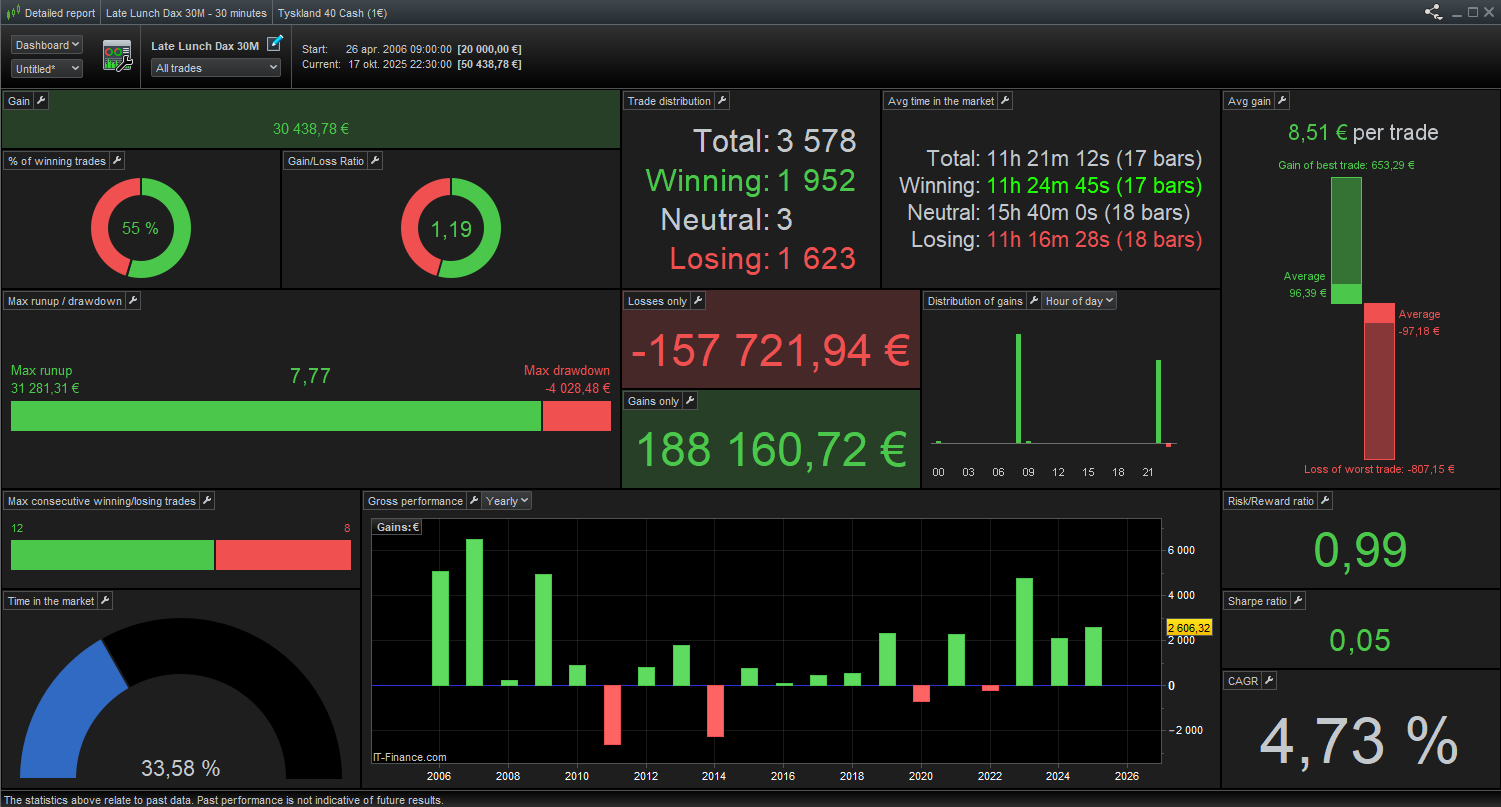The width and height of the screenshot is (1501, 807).
Task: Open the All trades filter dropdown
Action: [216, 68]
